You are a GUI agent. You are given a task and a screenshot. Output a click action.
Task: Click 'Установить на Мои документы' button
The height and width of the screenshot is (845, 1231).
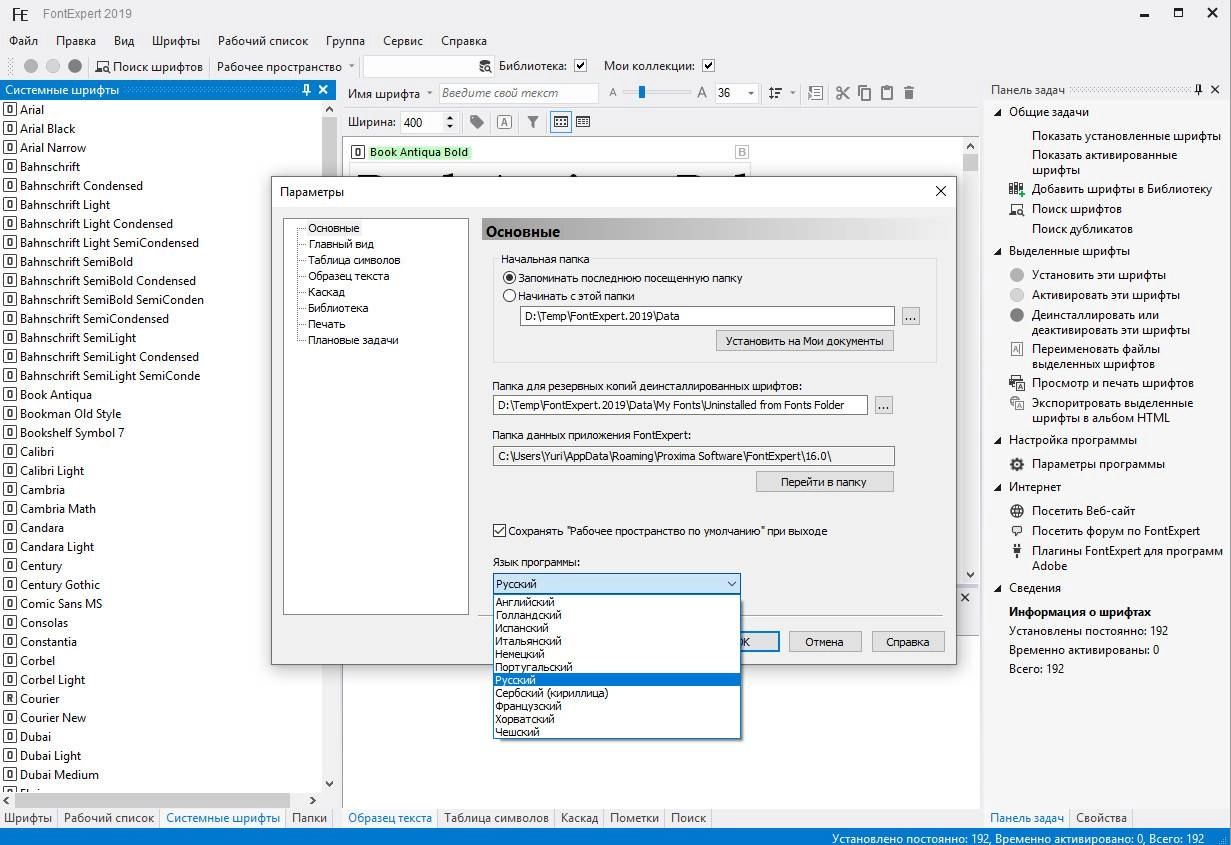805,341
